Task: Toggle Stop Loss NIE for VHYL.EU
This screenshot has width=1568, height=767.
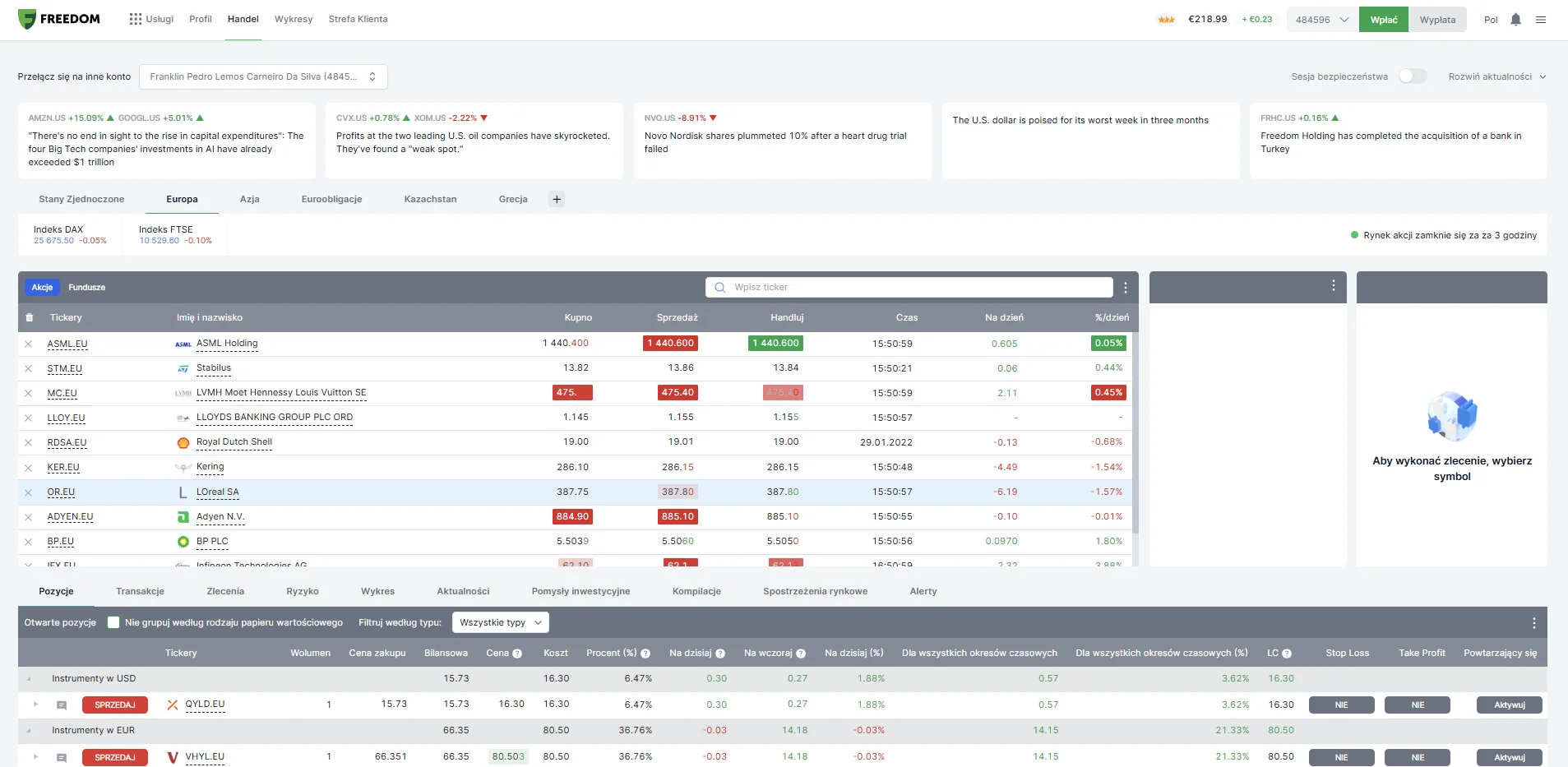Action: [x=1342, y=757]
